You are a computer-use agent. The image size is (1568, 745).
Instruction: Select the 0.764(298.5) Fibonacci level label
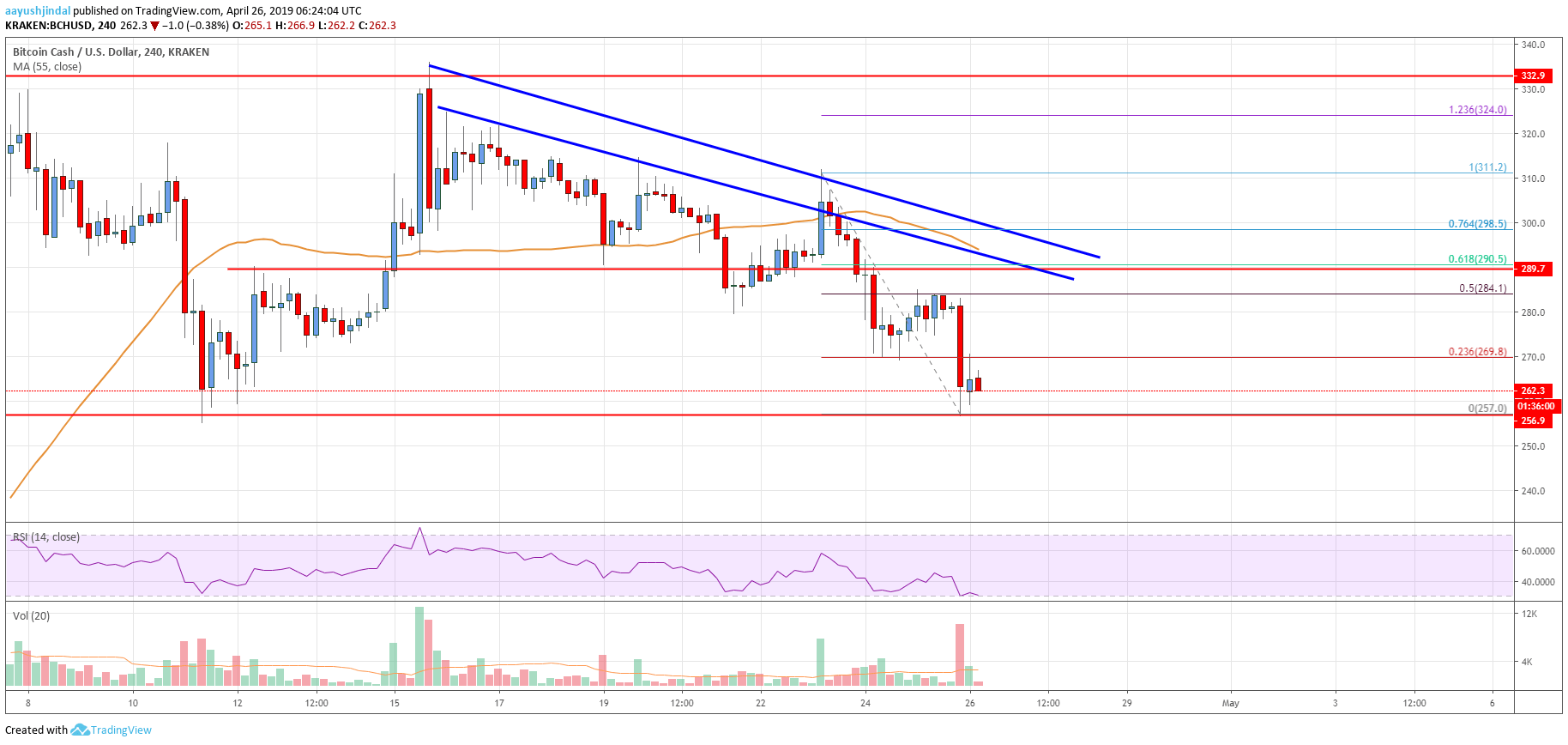(1477, 224)
